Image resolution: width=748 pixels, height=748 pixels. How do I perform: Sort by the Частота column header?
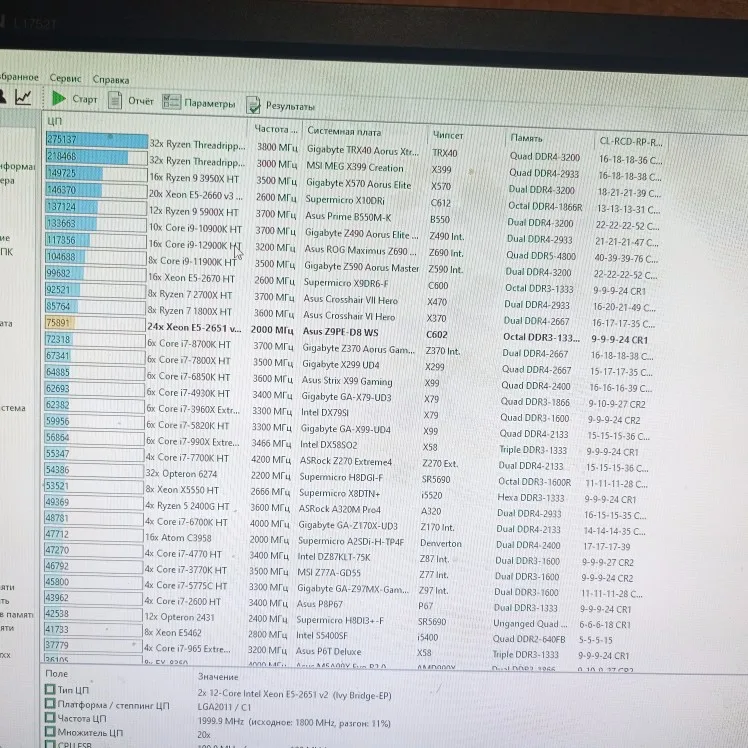click(275, 129)
